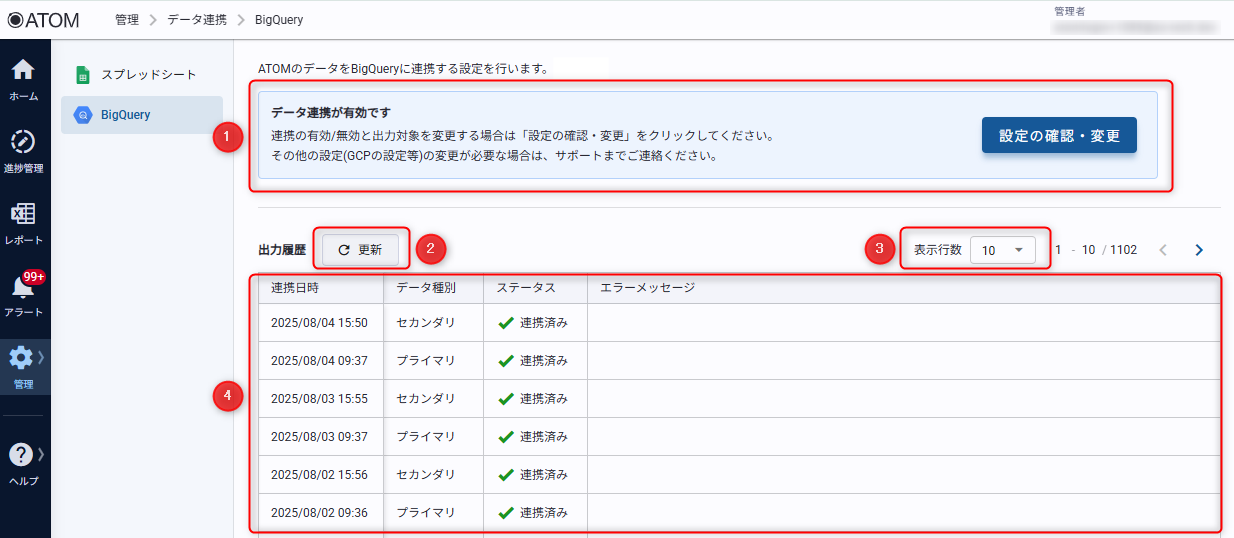Viewport: 1234px width, 538px height.
Task: Click the ATOM logo
Action: (x=44, y=20)
